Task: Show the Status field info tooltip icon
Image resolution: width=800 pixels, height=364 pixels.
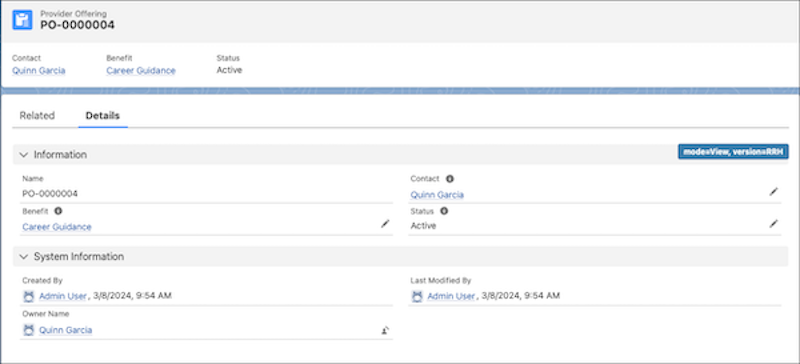Action: pos(444,211)
